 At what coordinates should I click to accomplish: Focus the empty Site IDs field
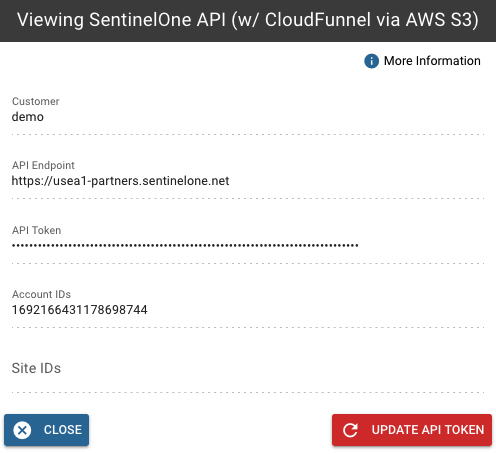coord(248,368)
